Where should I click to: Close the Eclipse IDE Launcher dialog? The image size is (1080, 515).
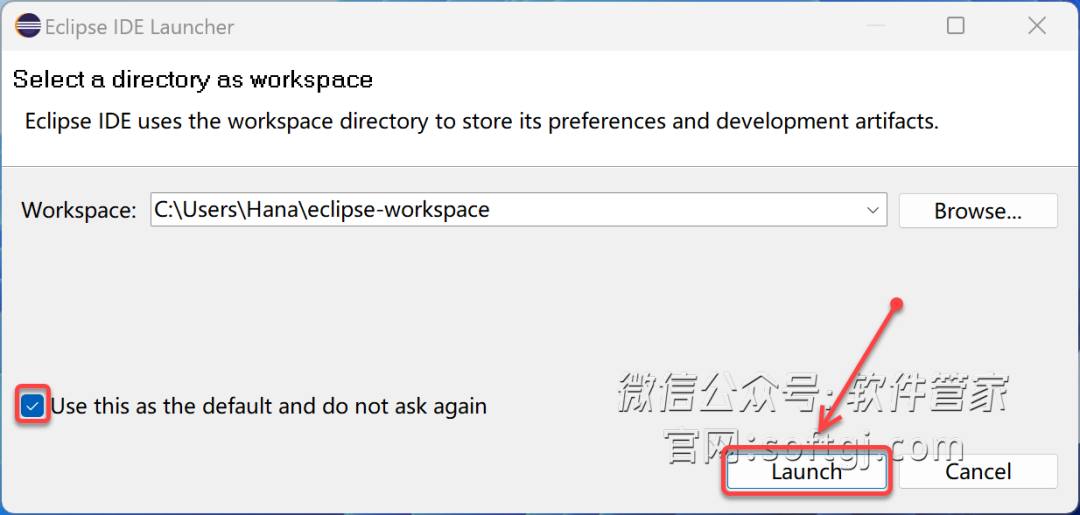(x=1037, y=26)
